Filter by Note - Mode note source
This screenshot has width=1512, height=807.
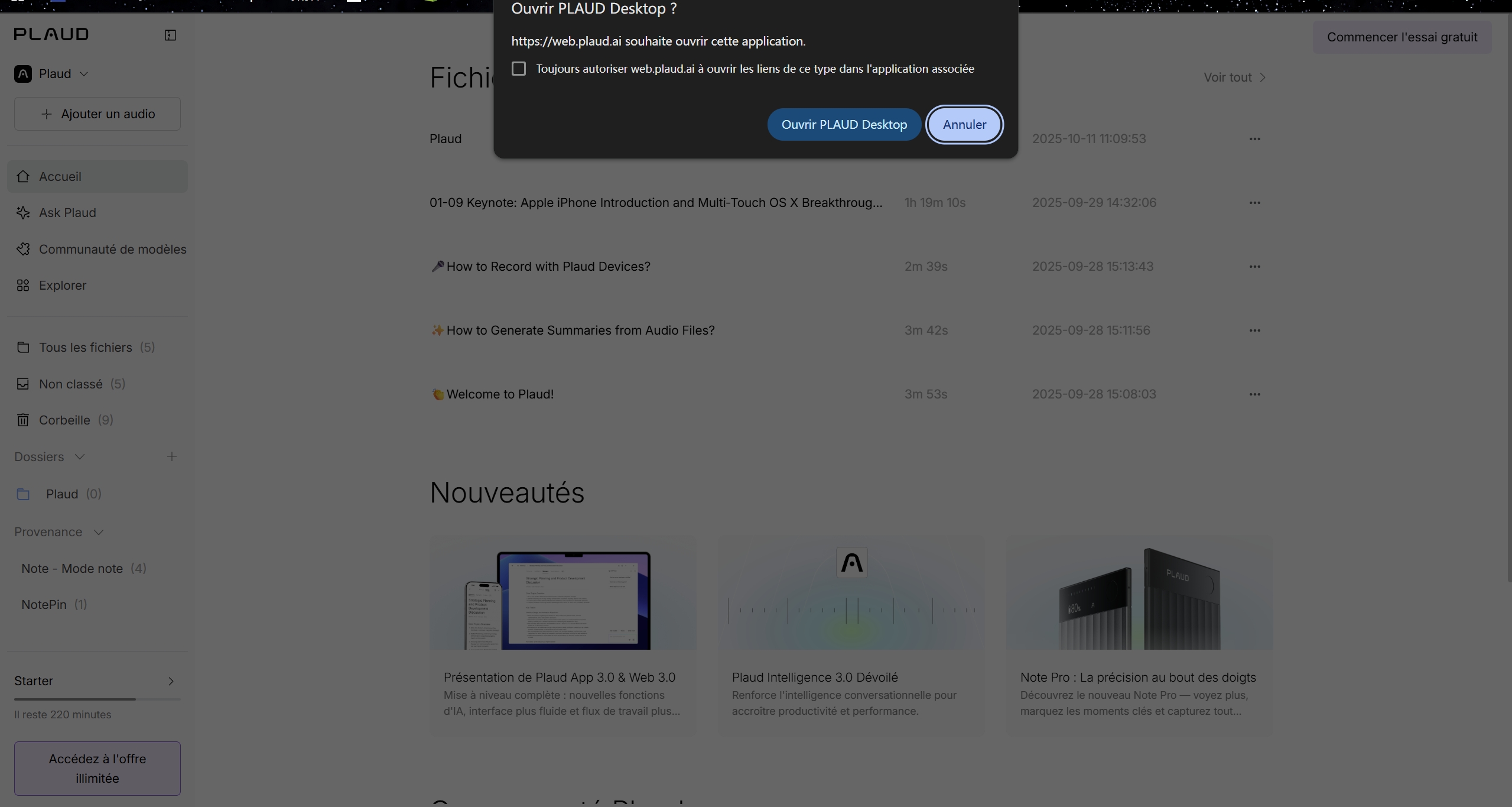(x=84, y=569)
